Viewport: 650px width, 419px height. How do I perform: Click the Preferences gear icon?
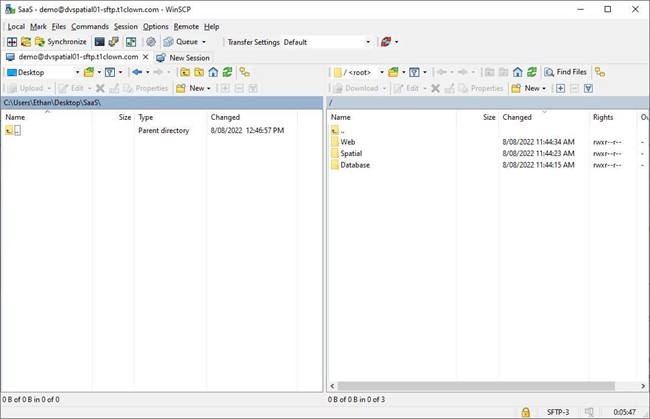pyautogui.click(x=151, y=42)
